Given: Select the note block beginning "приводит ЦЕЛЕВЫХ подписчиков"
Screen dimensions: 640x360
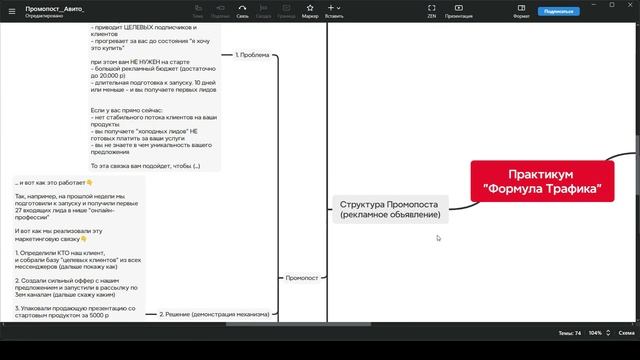Looking at the screenshot, I should tap(154, 97).
